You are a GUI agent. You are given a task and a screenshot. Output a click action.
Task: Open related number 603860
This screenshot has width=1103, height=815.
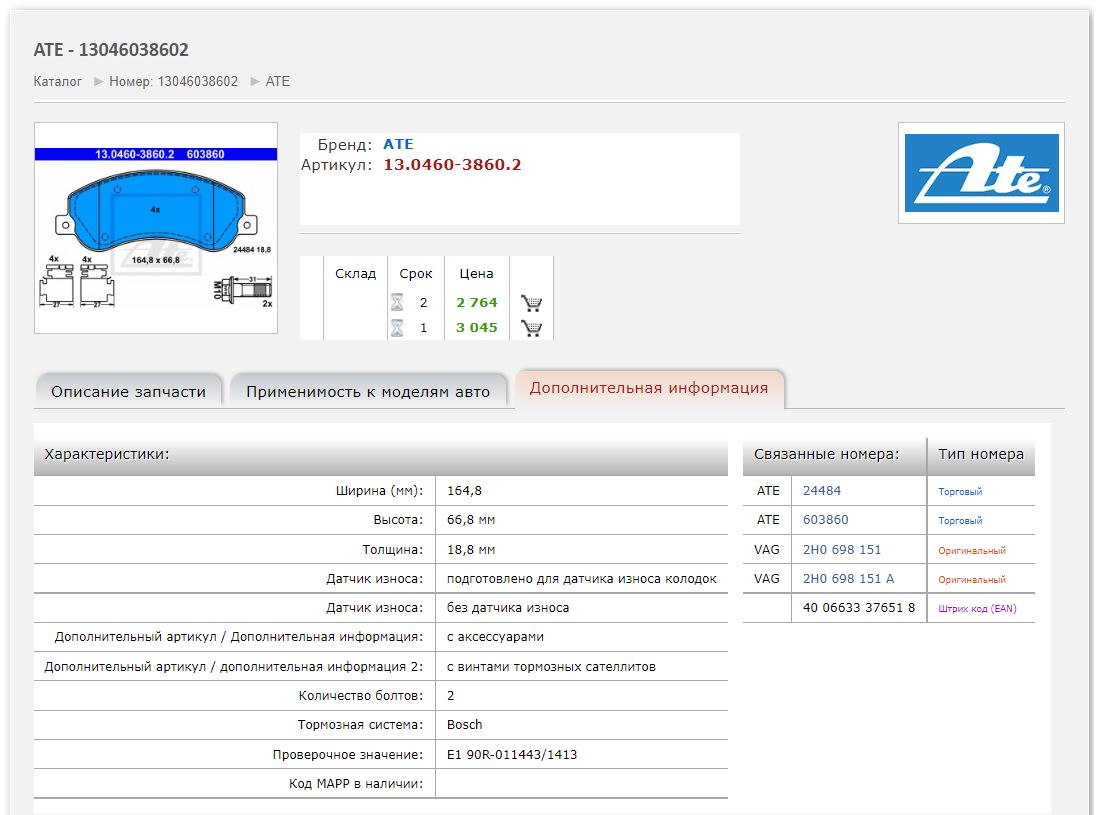826,520
